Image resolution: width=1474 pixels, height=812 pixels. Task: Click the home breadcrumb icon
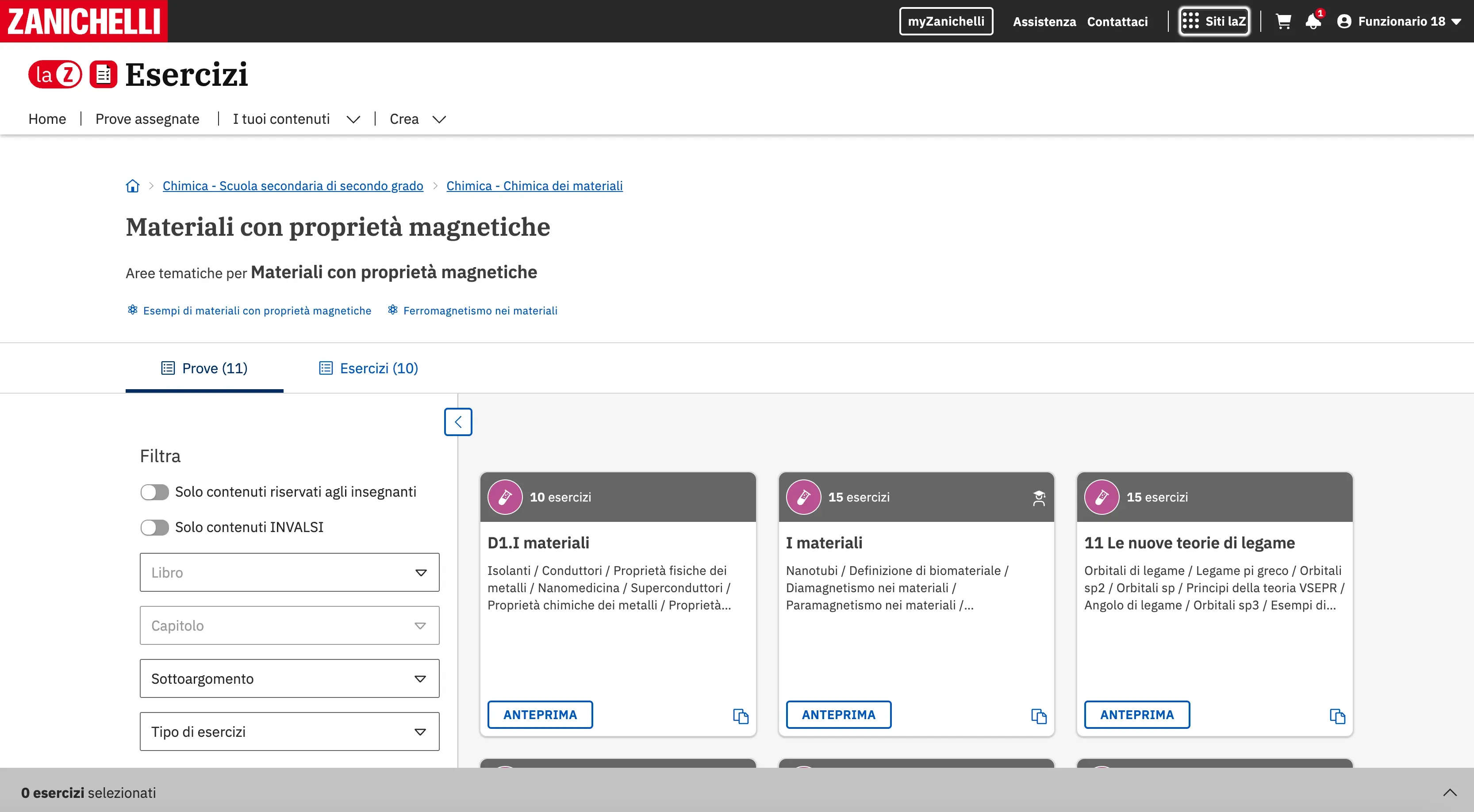point(132,186)
